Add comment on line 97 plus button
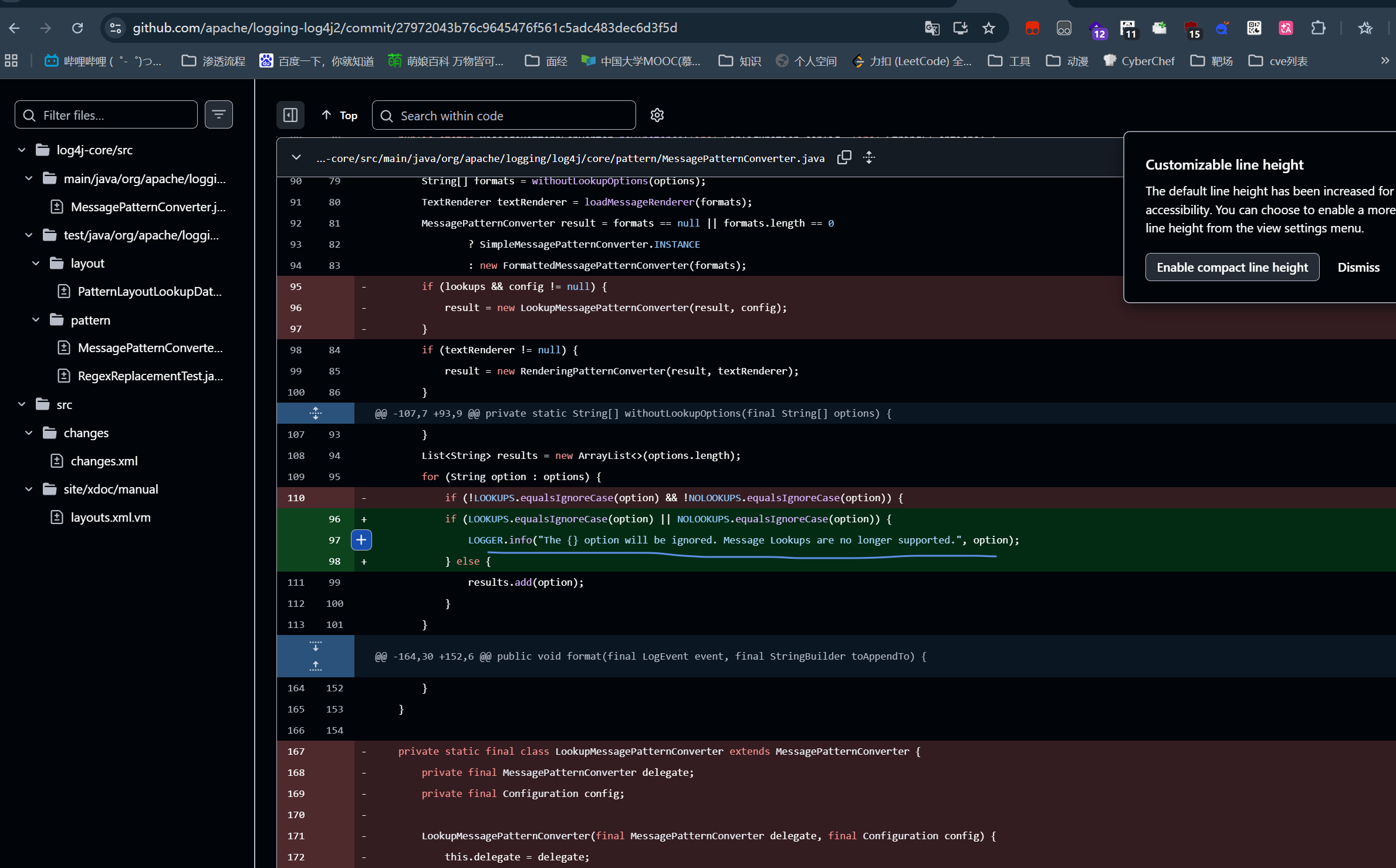This screenshot has height=868, width=1396. coord(361,540)
